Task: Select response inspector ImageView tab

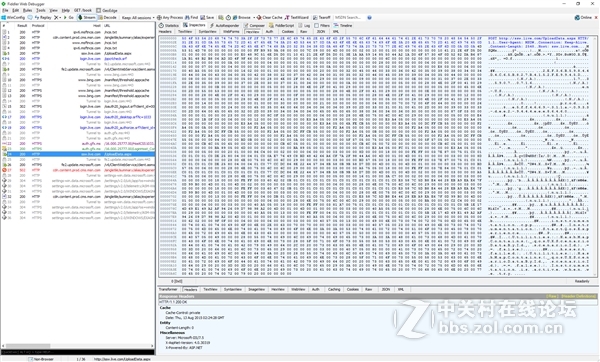Action: coord(256,289)
